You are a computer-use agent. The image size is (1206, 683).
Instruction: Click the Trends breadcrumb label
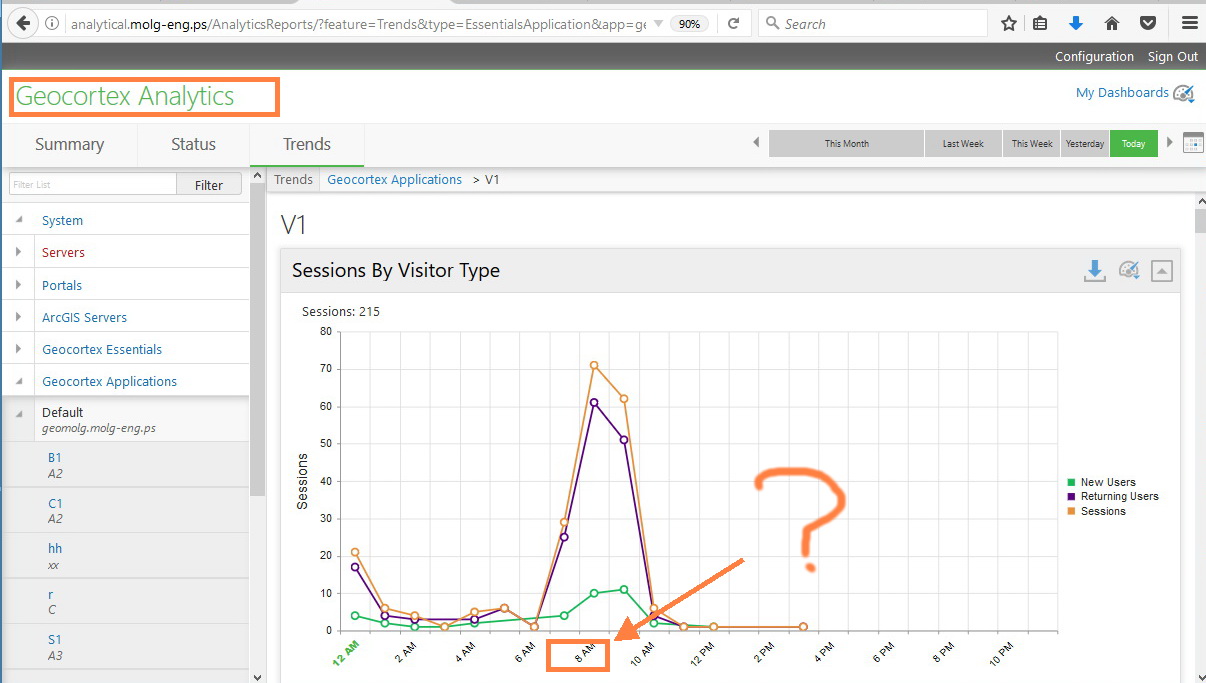point(293,180)
